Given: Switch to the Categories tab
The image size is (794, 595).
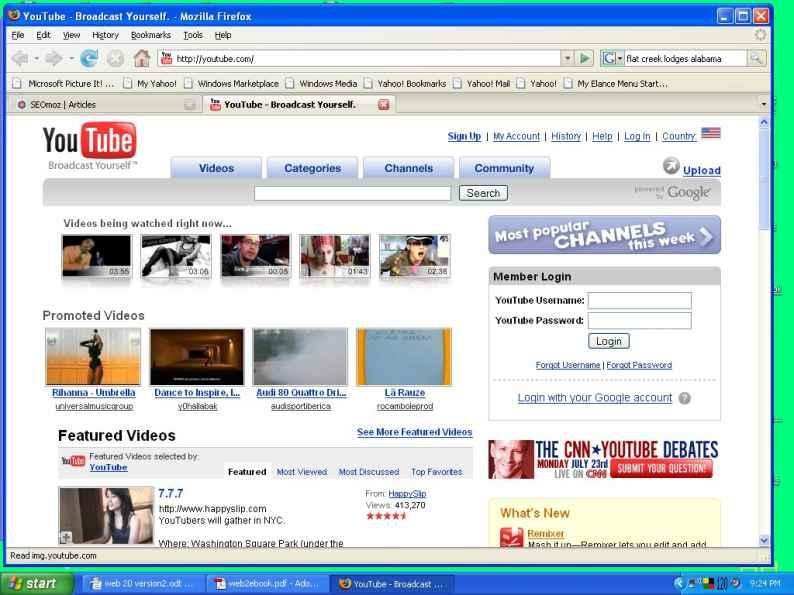Looking at the screenshot, I should [312, 168].
